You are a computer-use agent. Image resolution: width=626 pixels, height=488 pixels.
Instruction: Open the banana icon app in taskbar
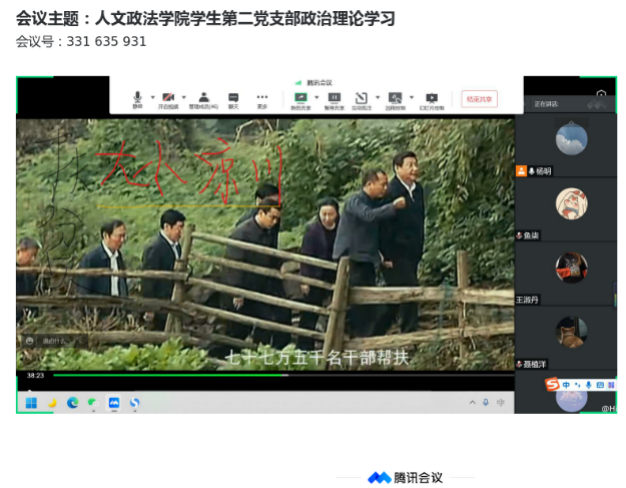point(52,403)
